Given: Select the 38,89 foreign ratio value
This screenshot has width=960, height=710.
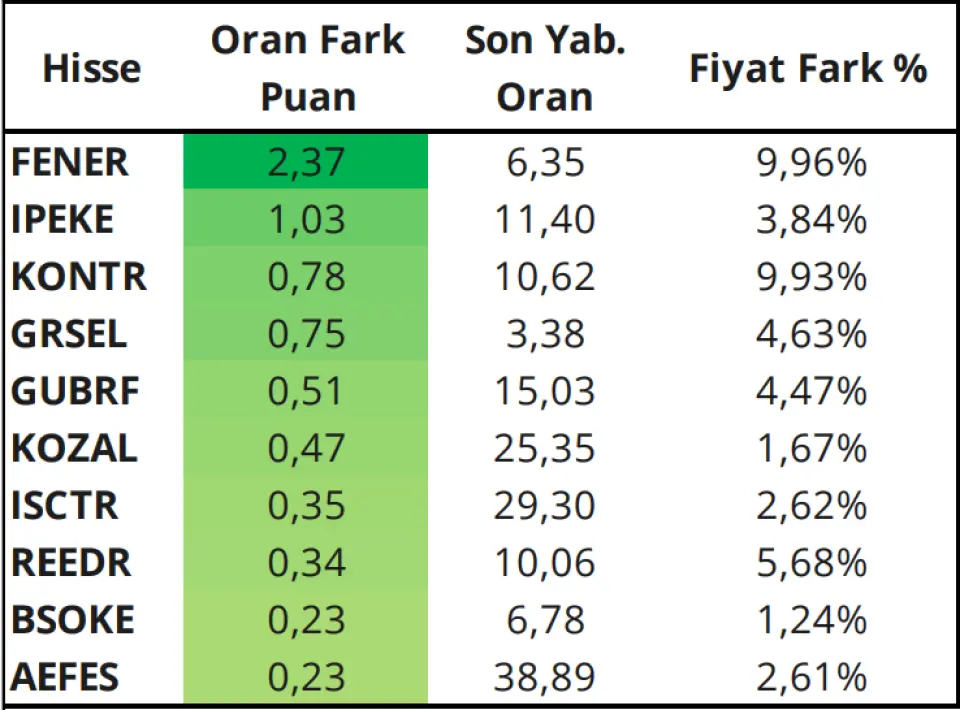Looking at the screenshot, I should click(544, 678).
